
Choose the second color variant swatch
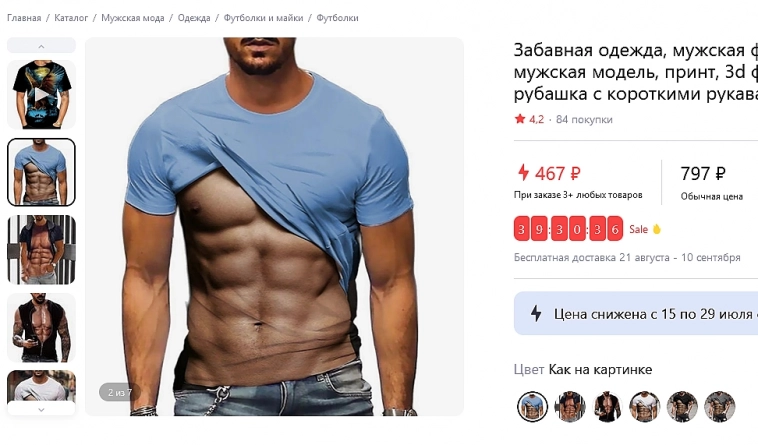tap(570, 406)
